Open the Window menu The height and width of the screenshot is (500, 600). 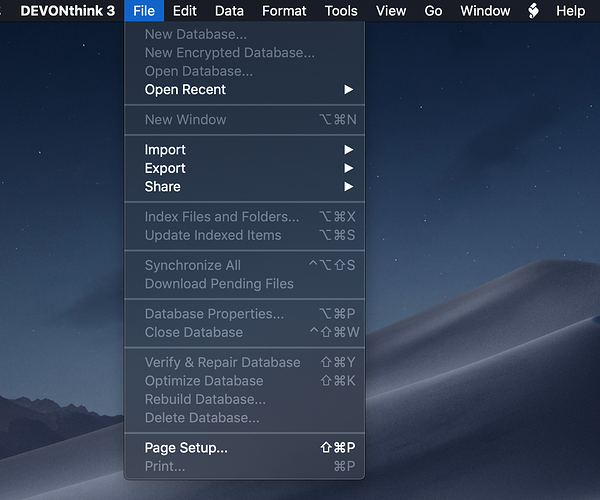(485, 11)
